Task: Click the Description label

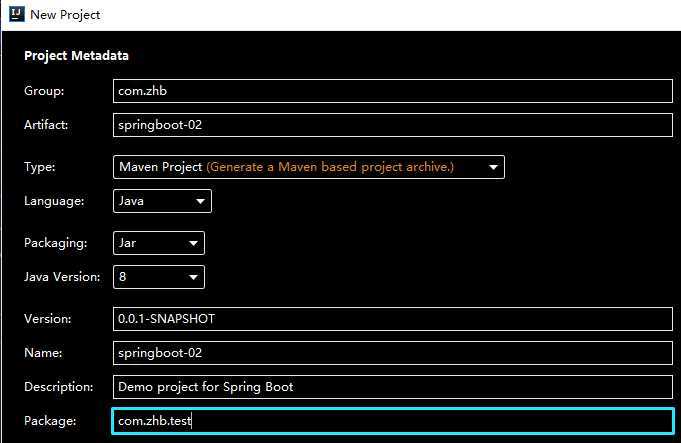Action: 59,387
